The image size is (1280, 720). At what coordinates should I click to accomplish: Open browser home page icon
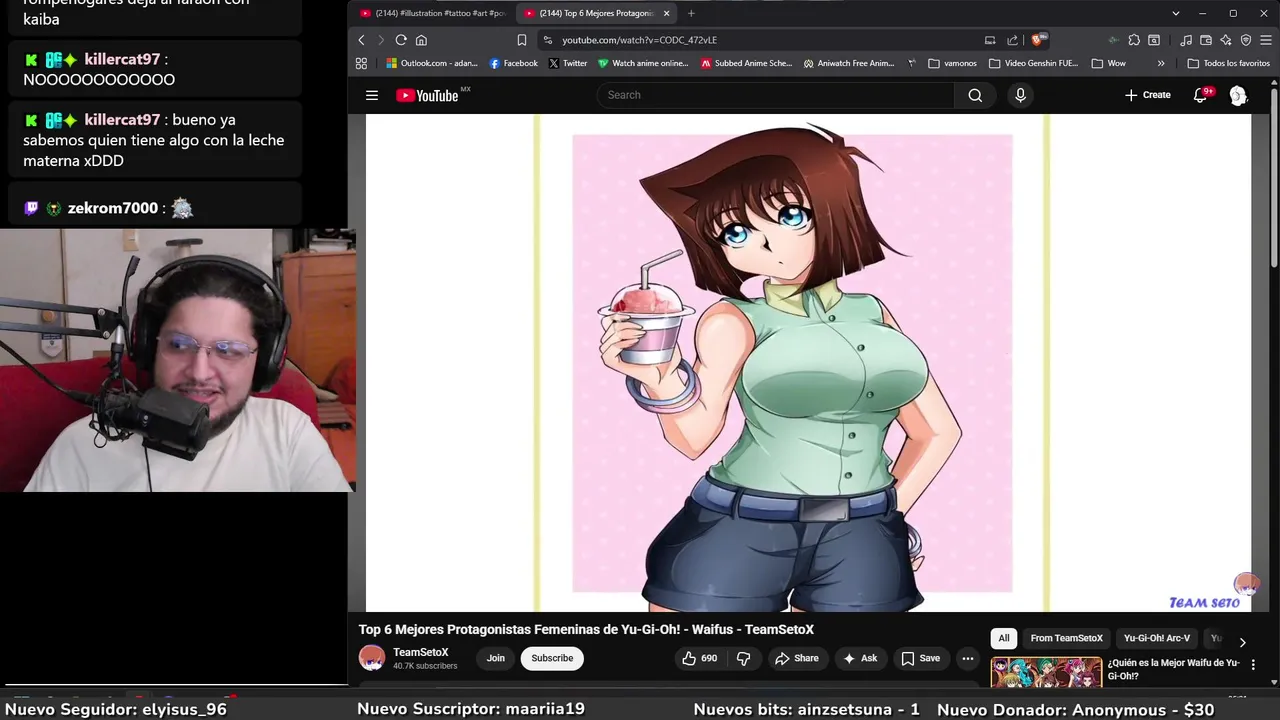pyautogui.click(x=421, y=40)
